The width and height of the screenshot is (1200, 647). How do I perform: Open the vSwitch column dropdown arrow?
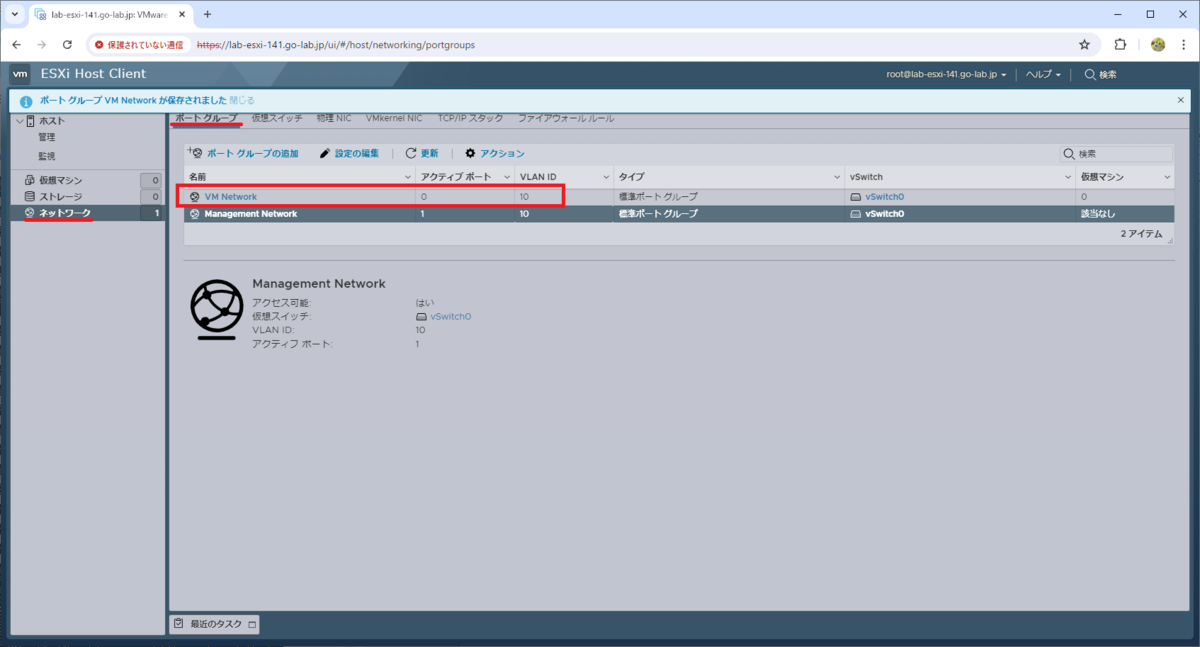[1068, 177]
